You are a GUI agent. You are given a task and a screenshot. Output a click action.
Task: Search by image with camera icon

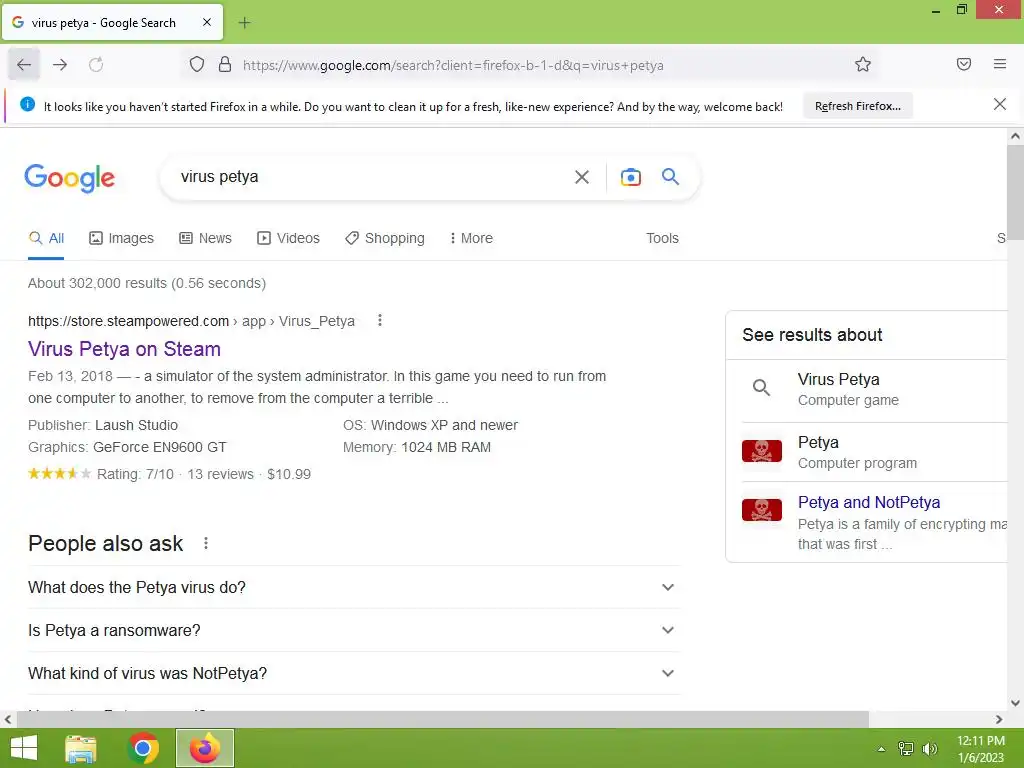pos(631,177)
